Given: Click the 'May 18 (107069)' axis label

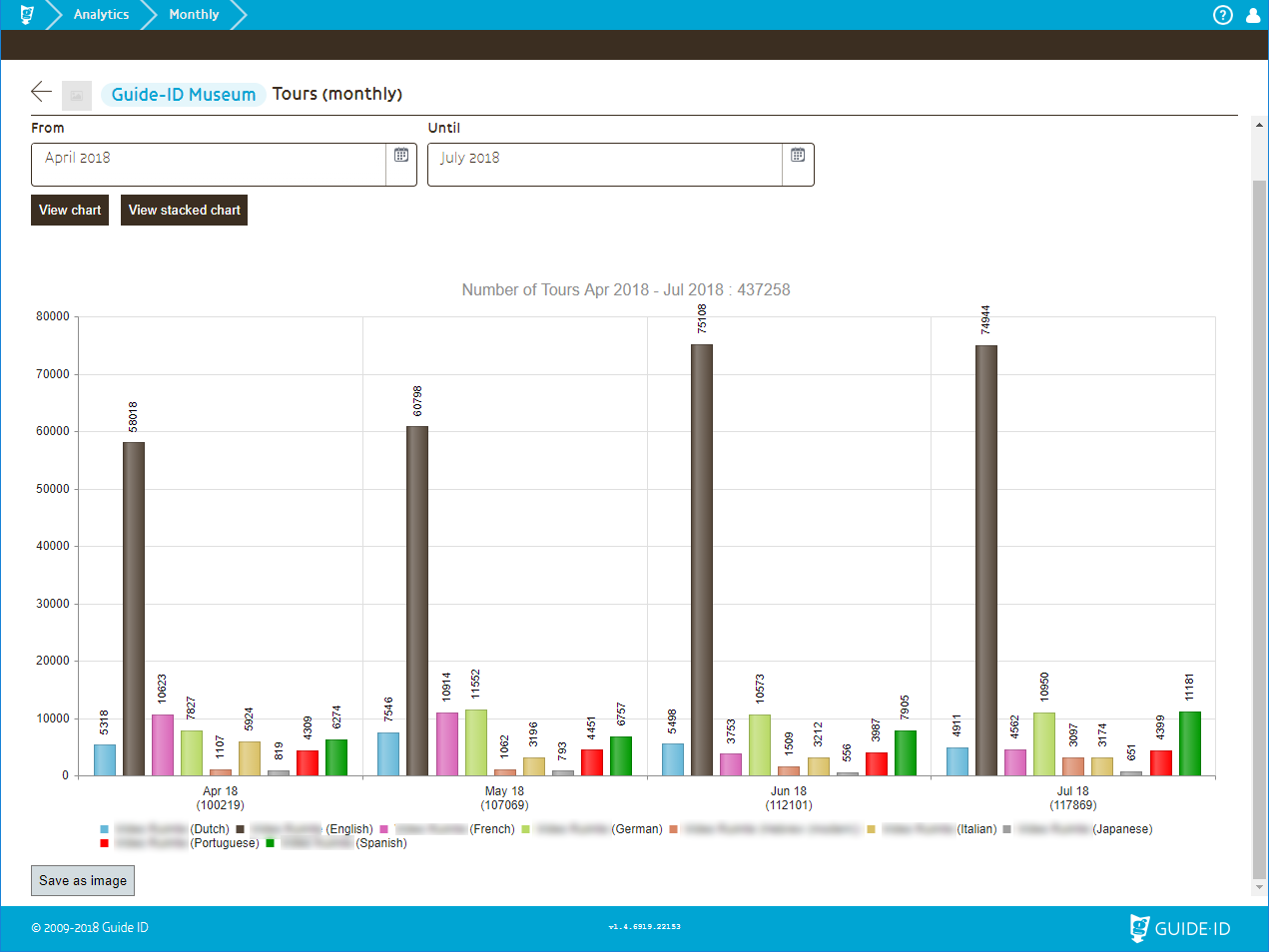Looking at the screenshot, I should (x=504, y=798).
